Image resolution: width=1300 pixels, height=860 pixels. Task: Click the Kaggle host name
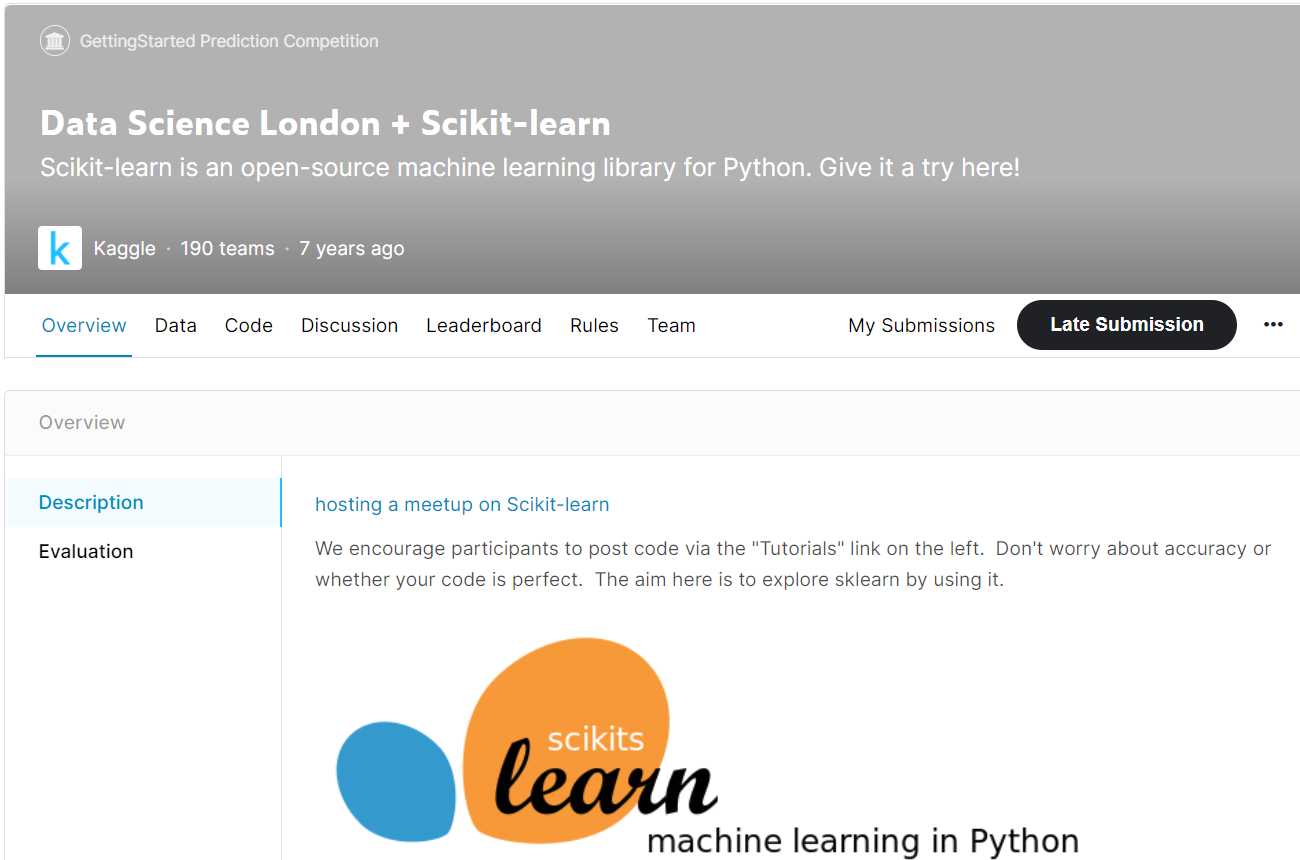pos(125,248)
